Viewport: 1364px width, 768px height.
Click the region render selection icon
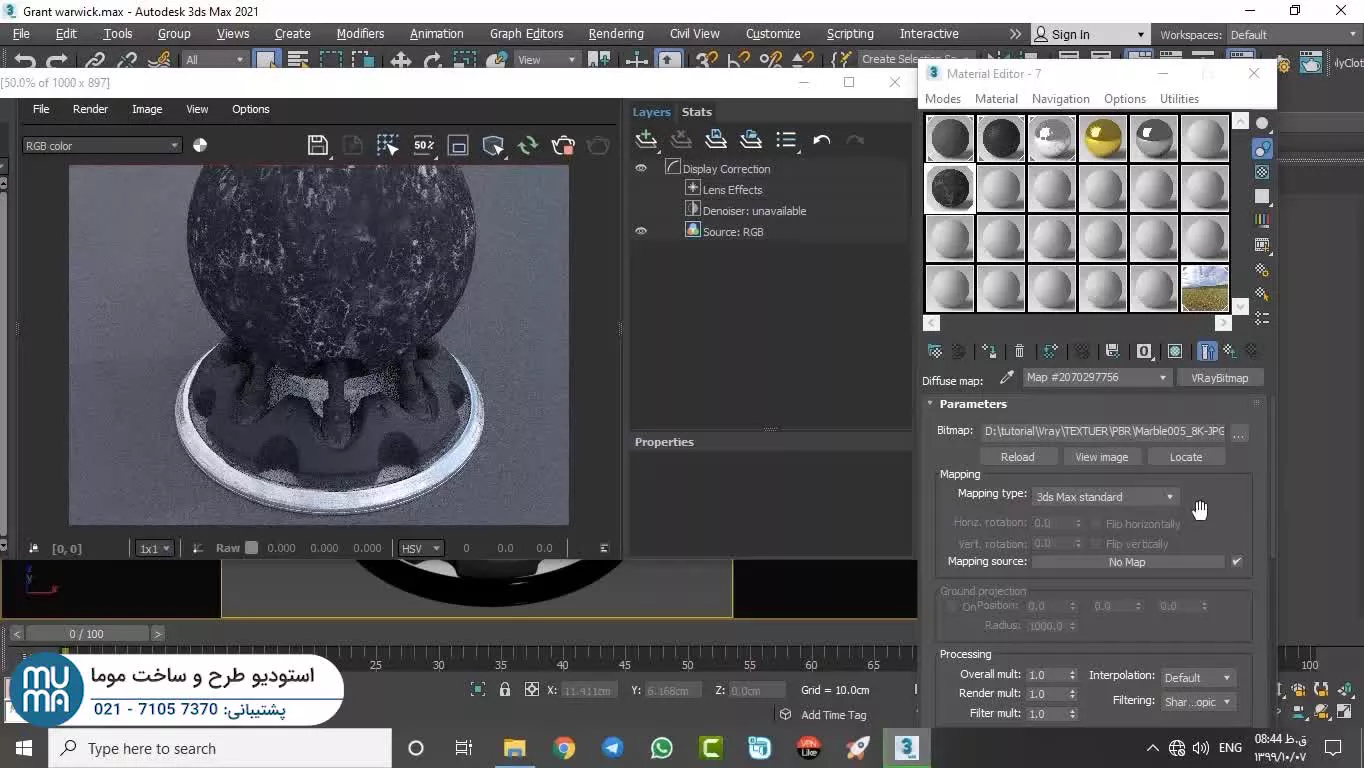coord(388,146)
